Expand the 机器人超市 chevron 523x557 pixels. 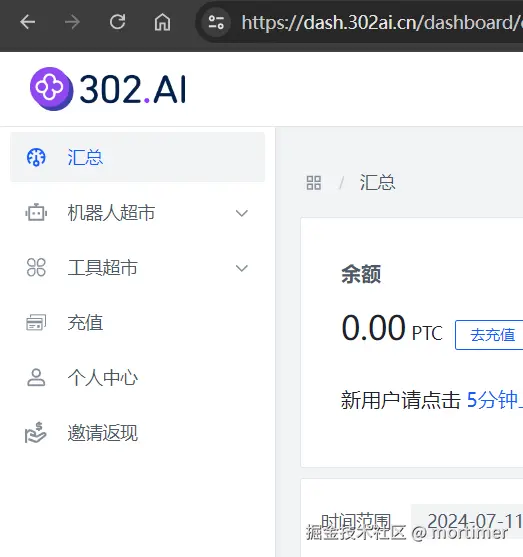tap(242, 213)
